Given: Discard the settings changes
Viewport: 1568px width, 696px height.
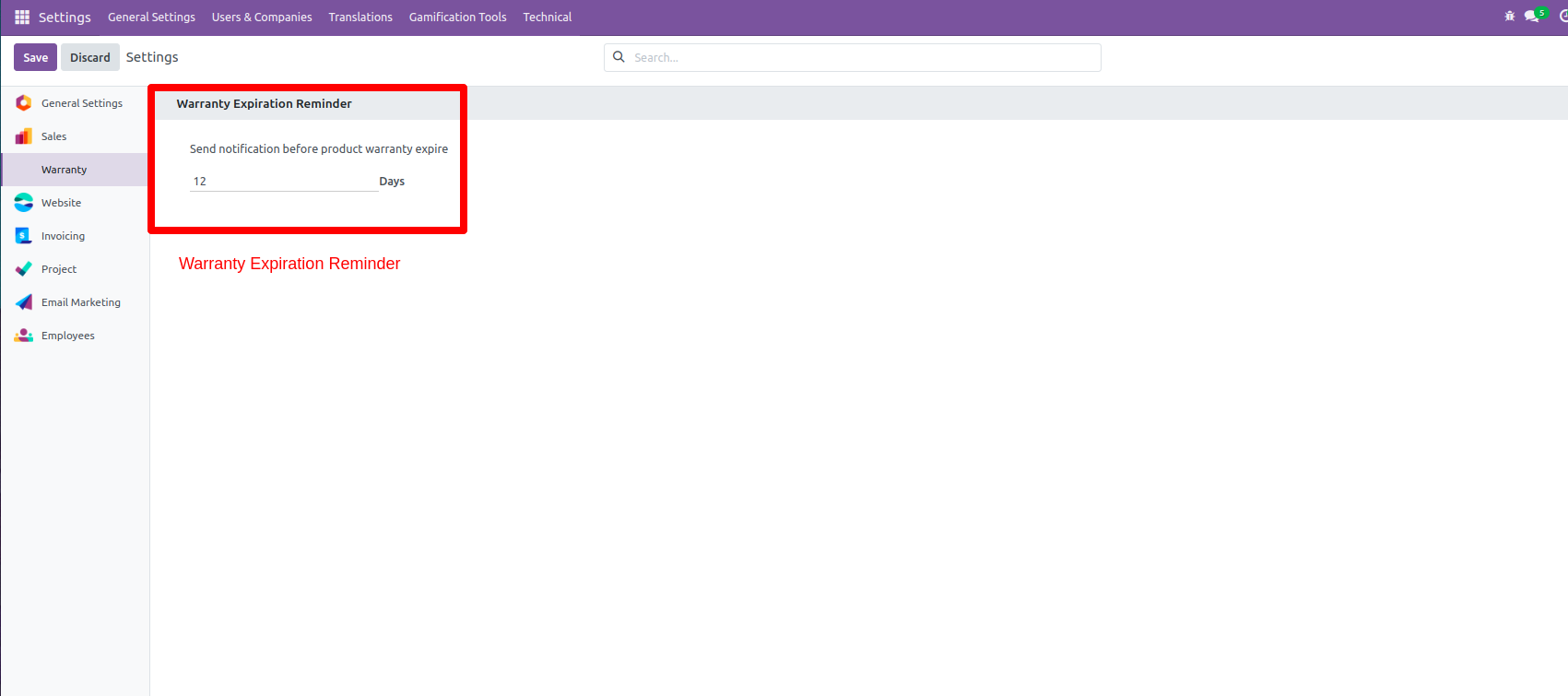Looking at the screenshot, I should tap(89, 57).
